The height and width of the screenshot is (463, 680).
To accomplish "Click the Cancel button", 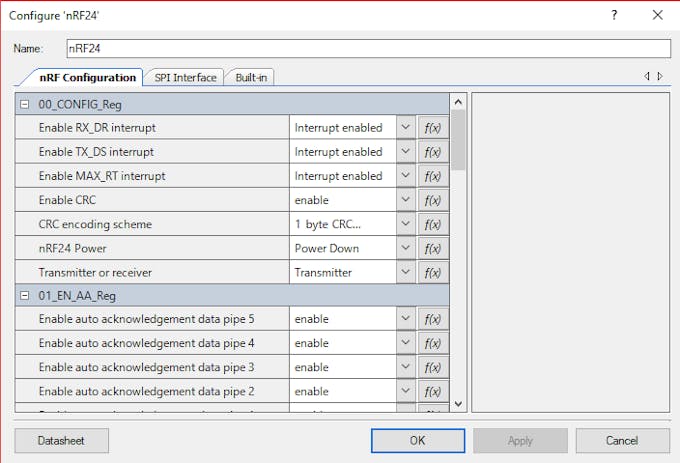I will [x=622, y=440].
